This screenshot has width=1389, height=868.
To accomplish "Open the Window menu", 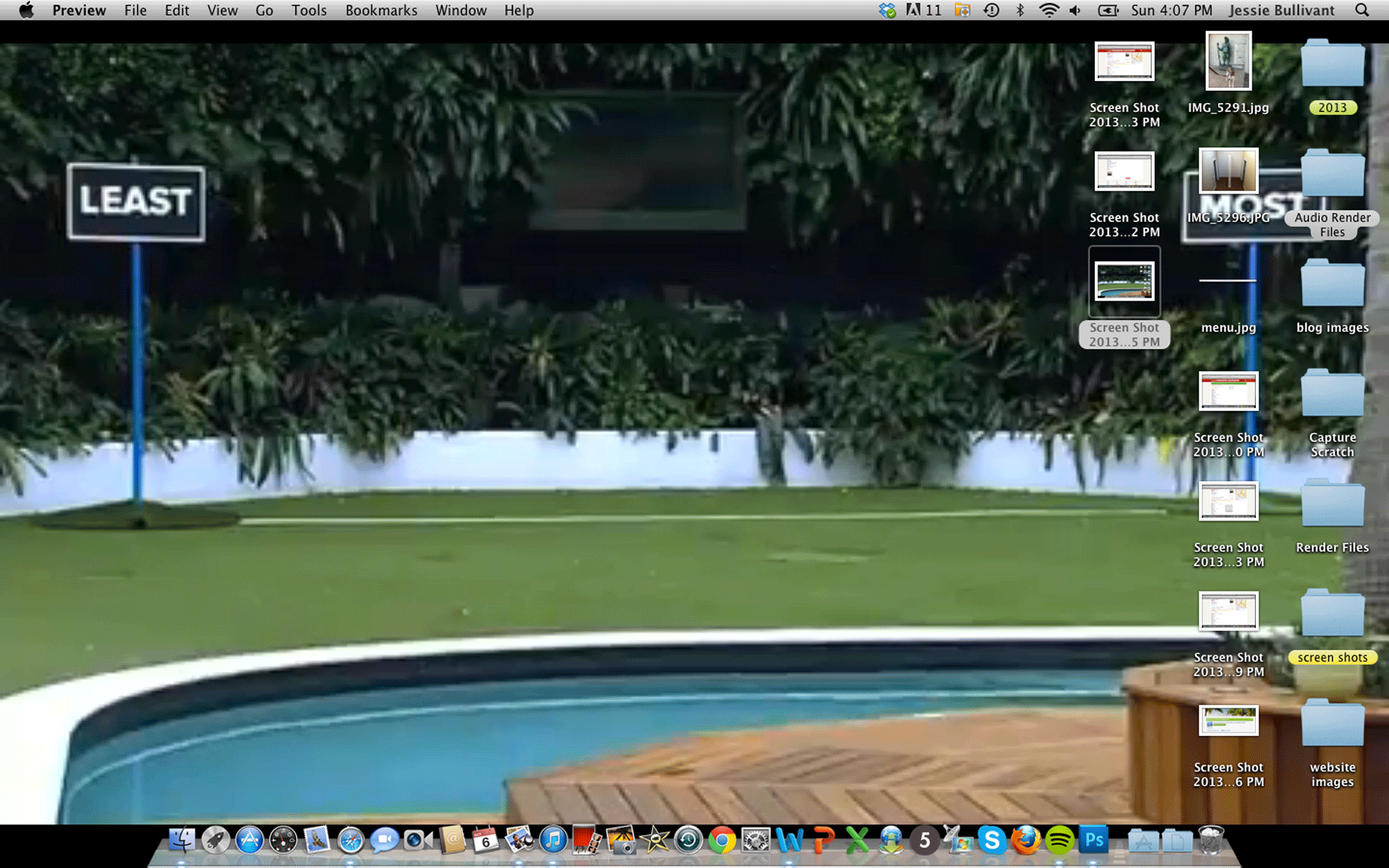I will [x=461, y=10].
